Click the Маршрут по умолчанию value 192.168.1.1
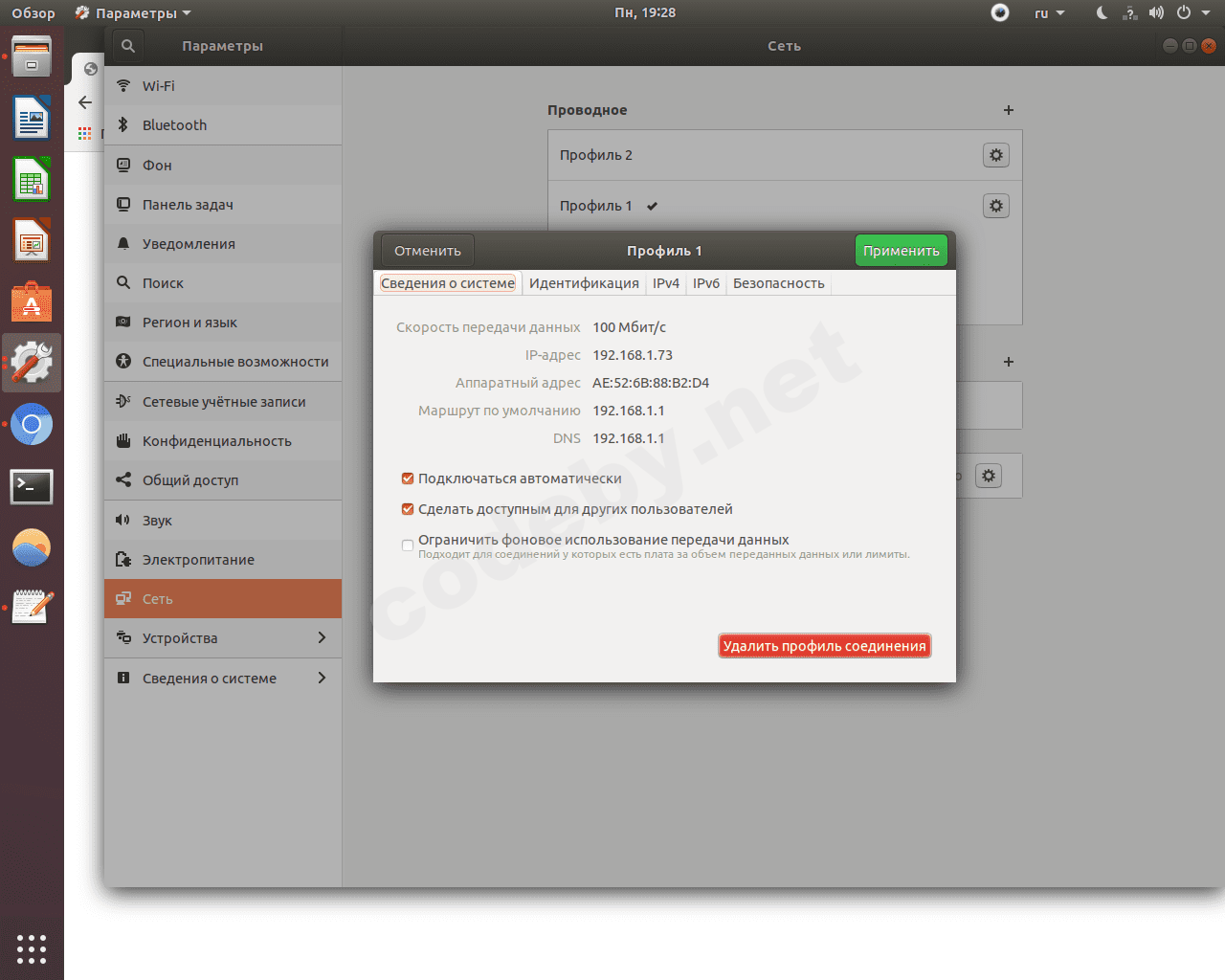 tap(629, 411)
